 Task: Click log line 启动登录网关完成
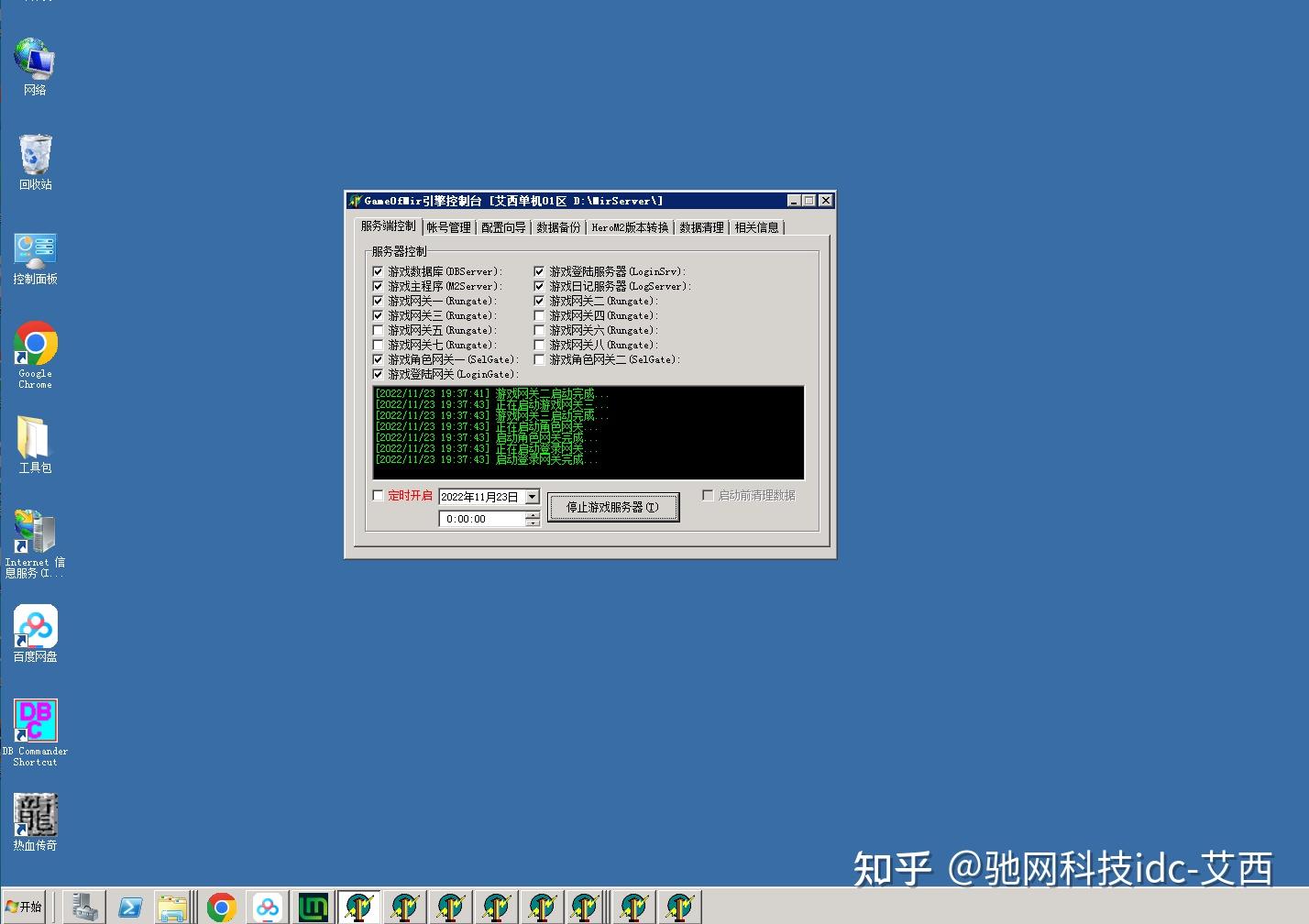point(486,459)
